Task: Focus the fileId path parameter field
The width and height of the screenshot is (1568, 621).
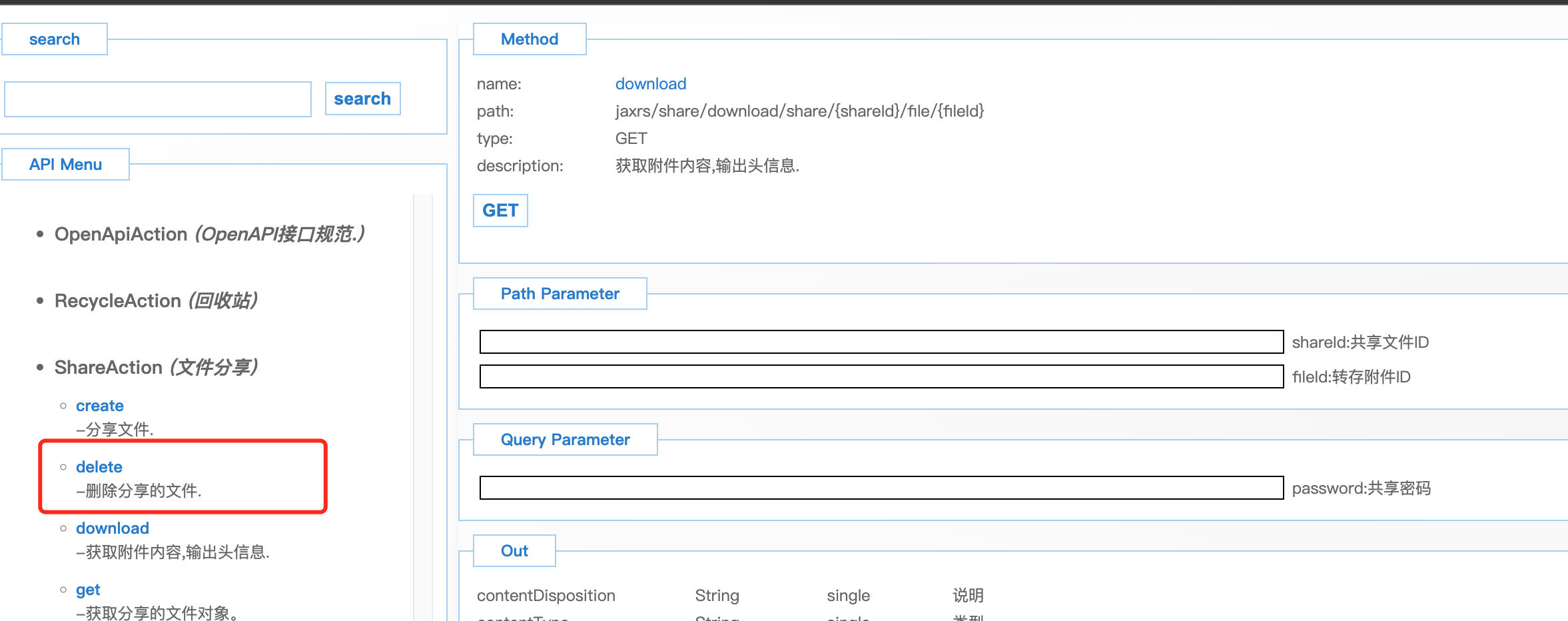Action: [x=881, y=376]
